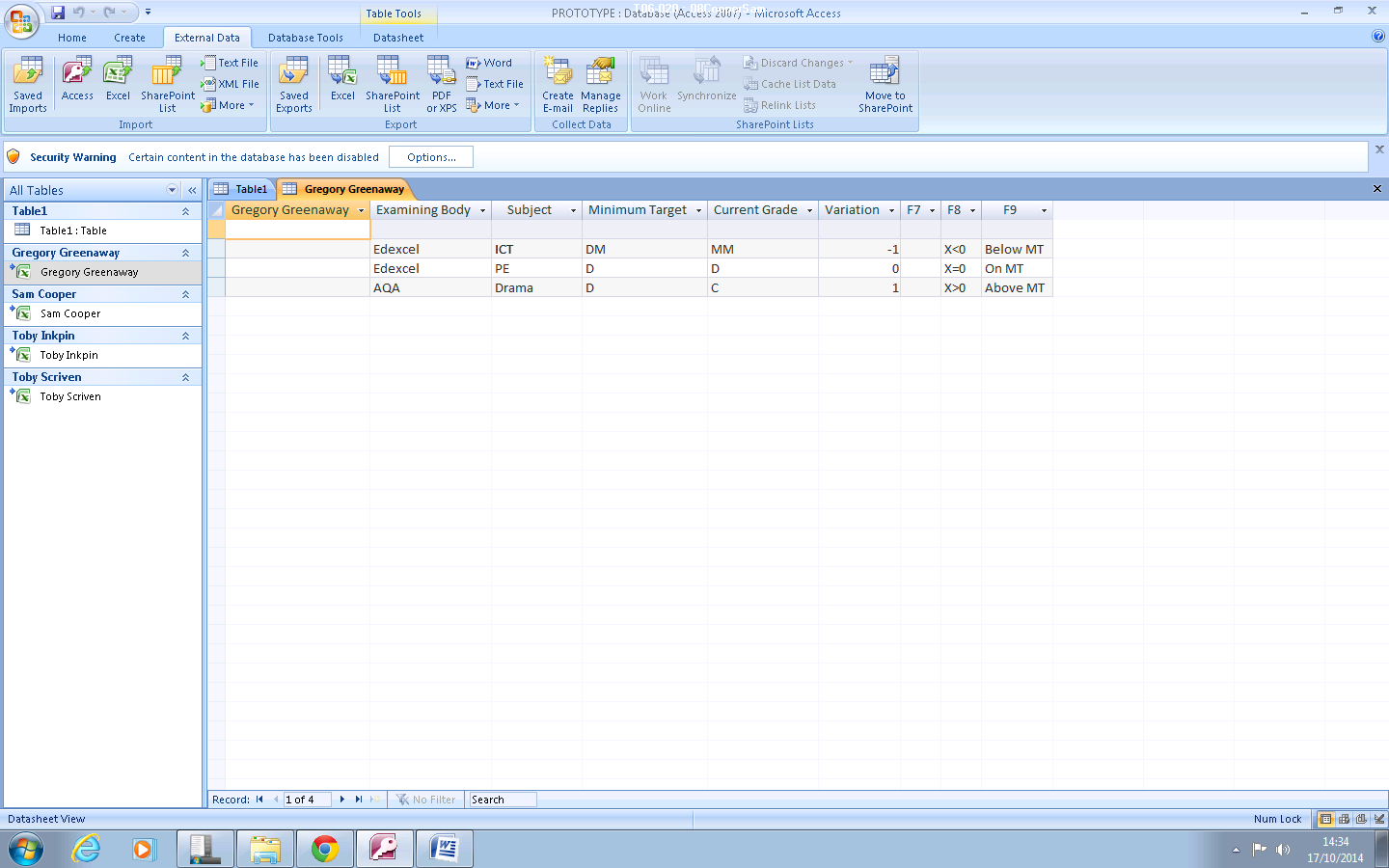Switch to the Create ribbon tab
The height and width of the screenshot is (868, 1389).
point(129,38)
